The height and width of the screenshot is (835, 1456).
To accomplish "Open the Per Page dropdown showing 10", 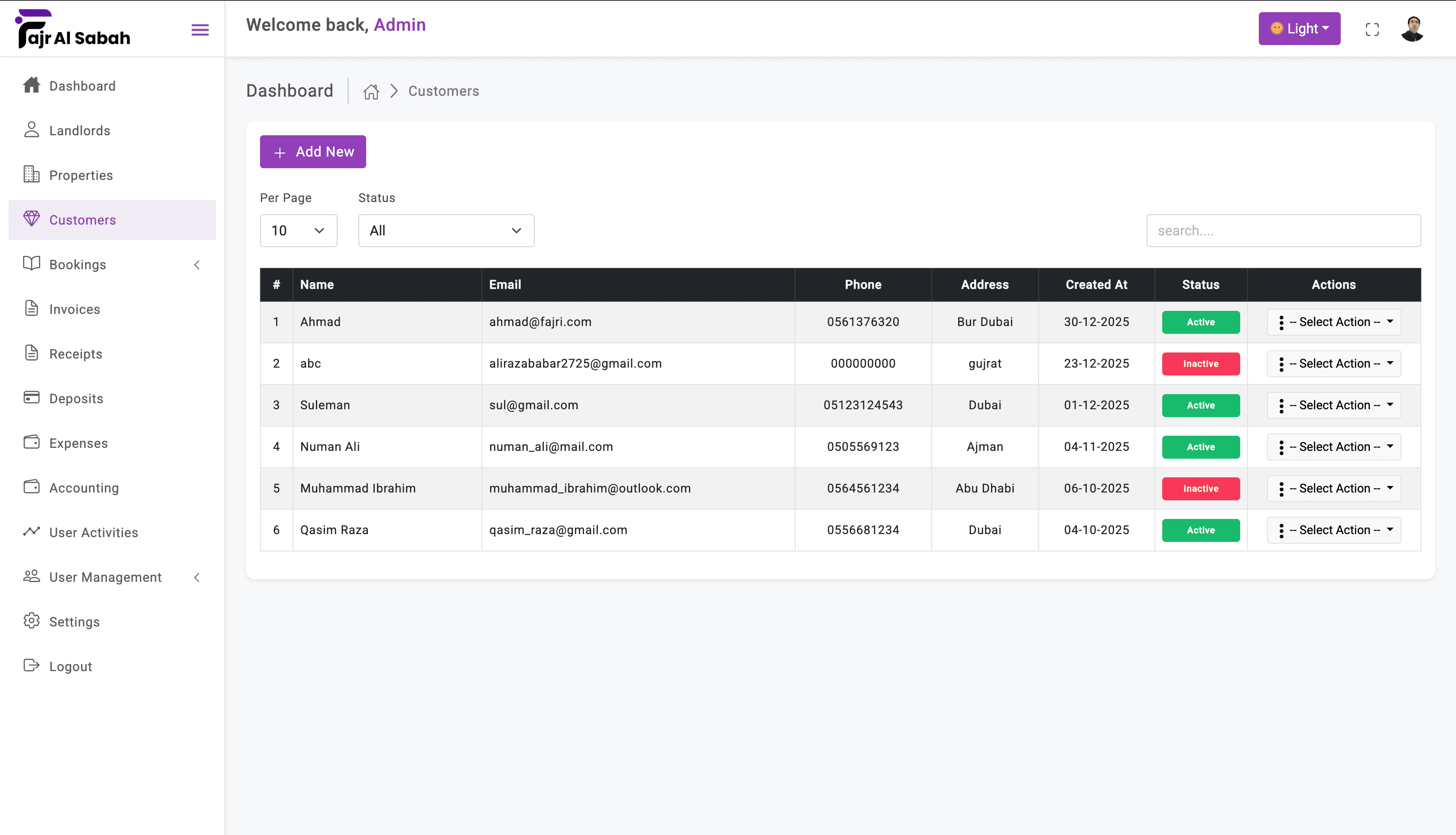I will 298,231.
